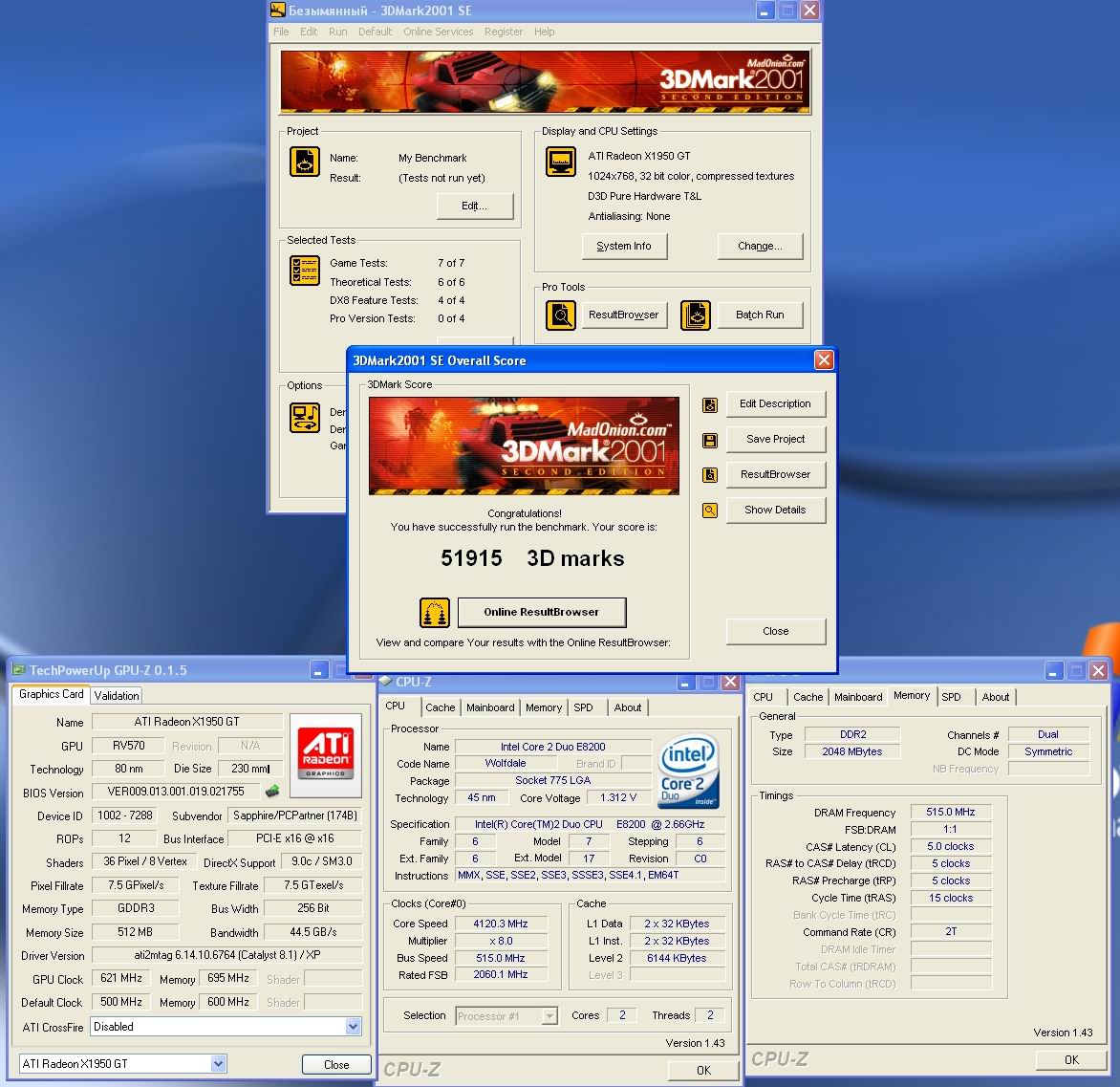This screenshot has width=1120, height=1087.
Task: Switch to CPU tab in CPU-Z memory window
Action: (x=763, y=697)
